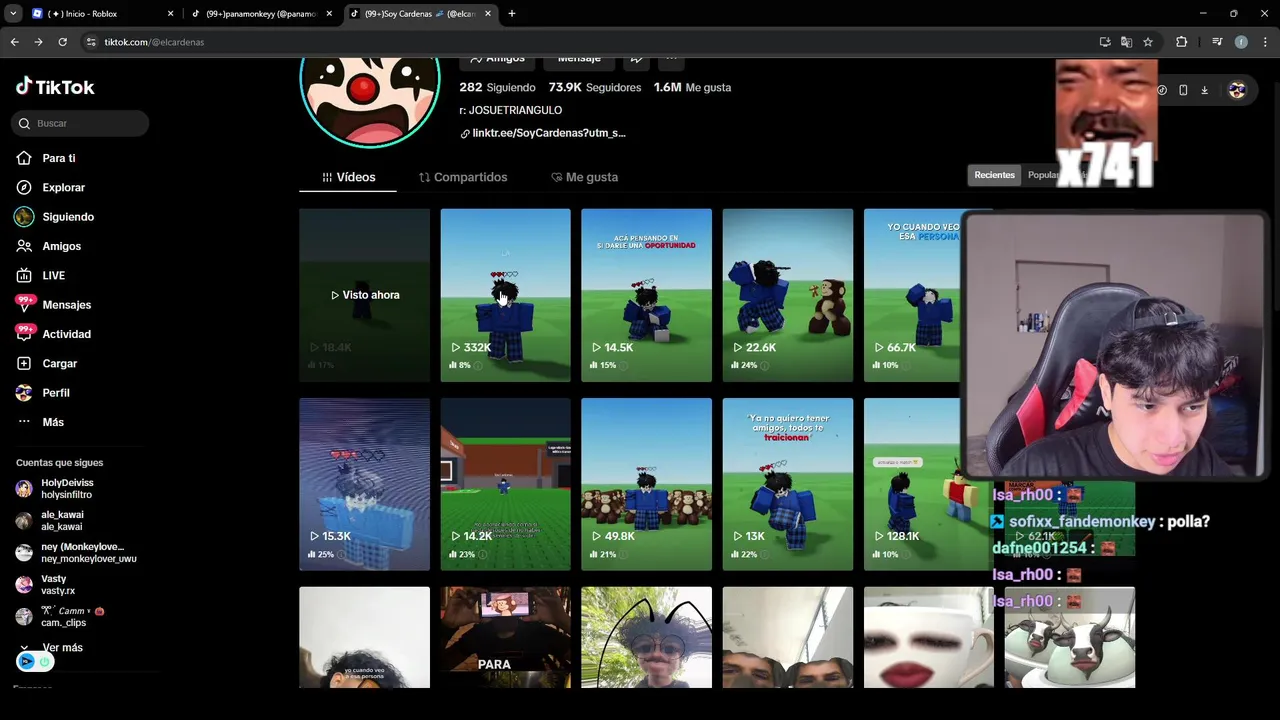Switch to the Compartidos tab
Image resolution: width=1280 pixels, height=720 pixels.
(x=463, y=177)
